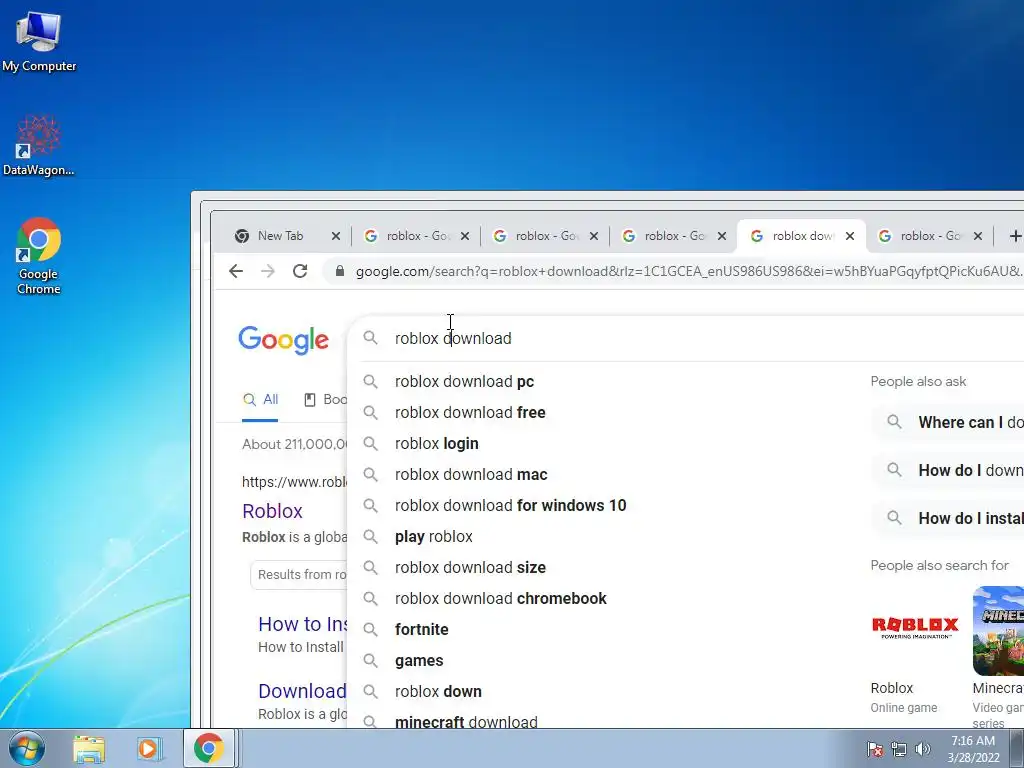
Task: Close the New Tab tab
Action: [x=336, y=236]
